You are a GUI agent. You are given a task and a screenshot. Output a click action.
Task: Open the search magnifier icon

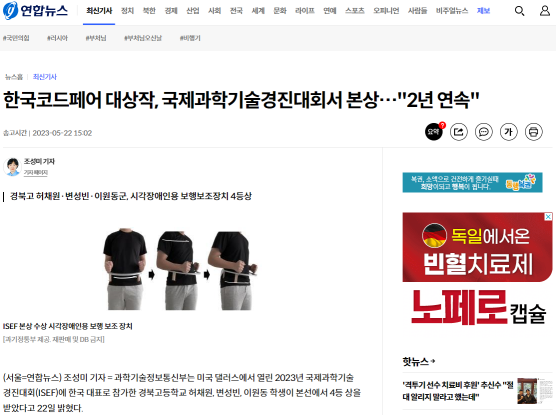[519, 11]
